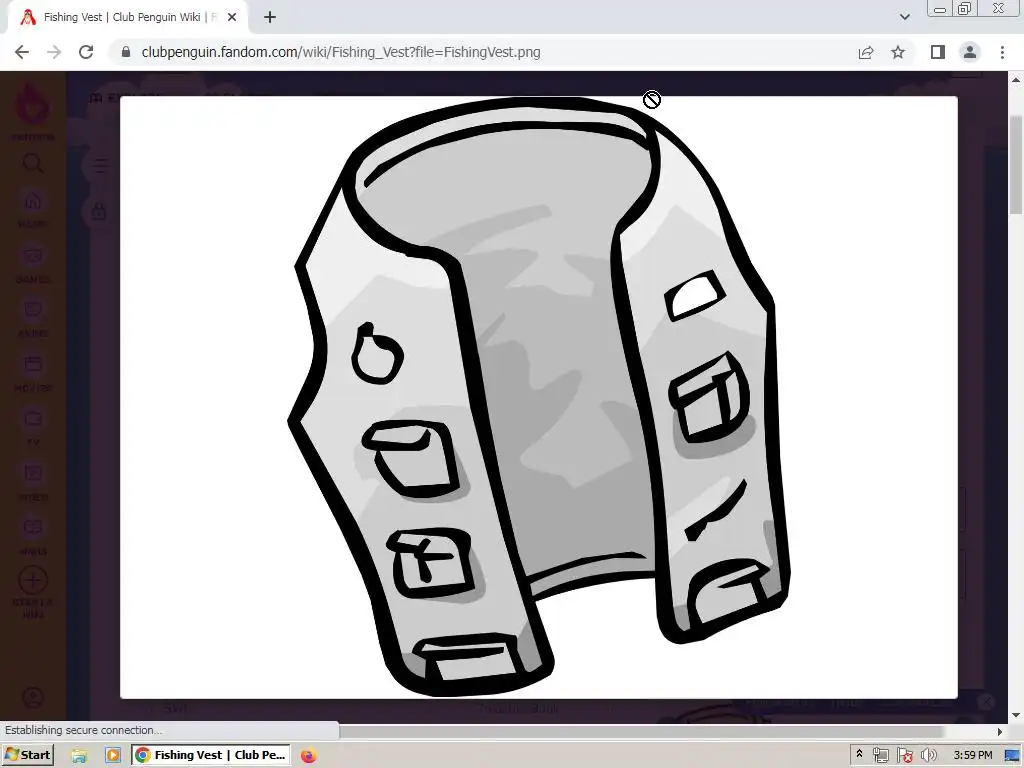Close the Fishing Vest tab
Screen dimensions: 1024x768
232,18
